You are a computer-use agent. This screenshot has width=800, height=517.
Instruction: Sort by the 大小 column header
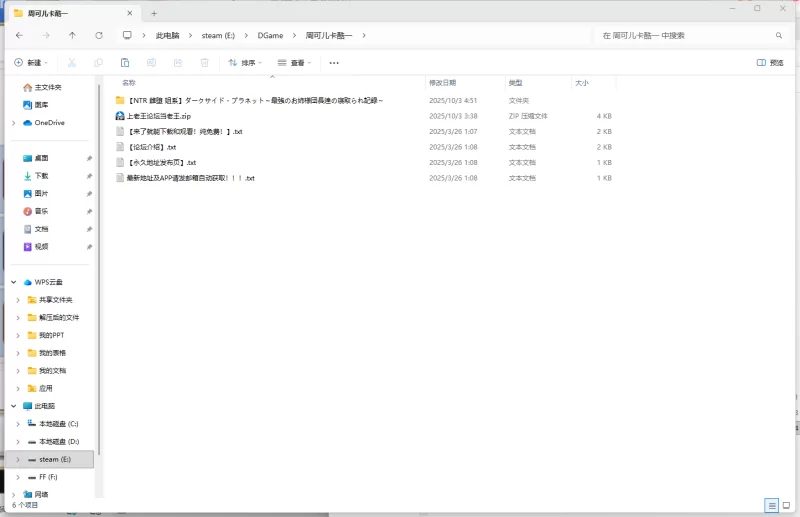tap(582, 83)
